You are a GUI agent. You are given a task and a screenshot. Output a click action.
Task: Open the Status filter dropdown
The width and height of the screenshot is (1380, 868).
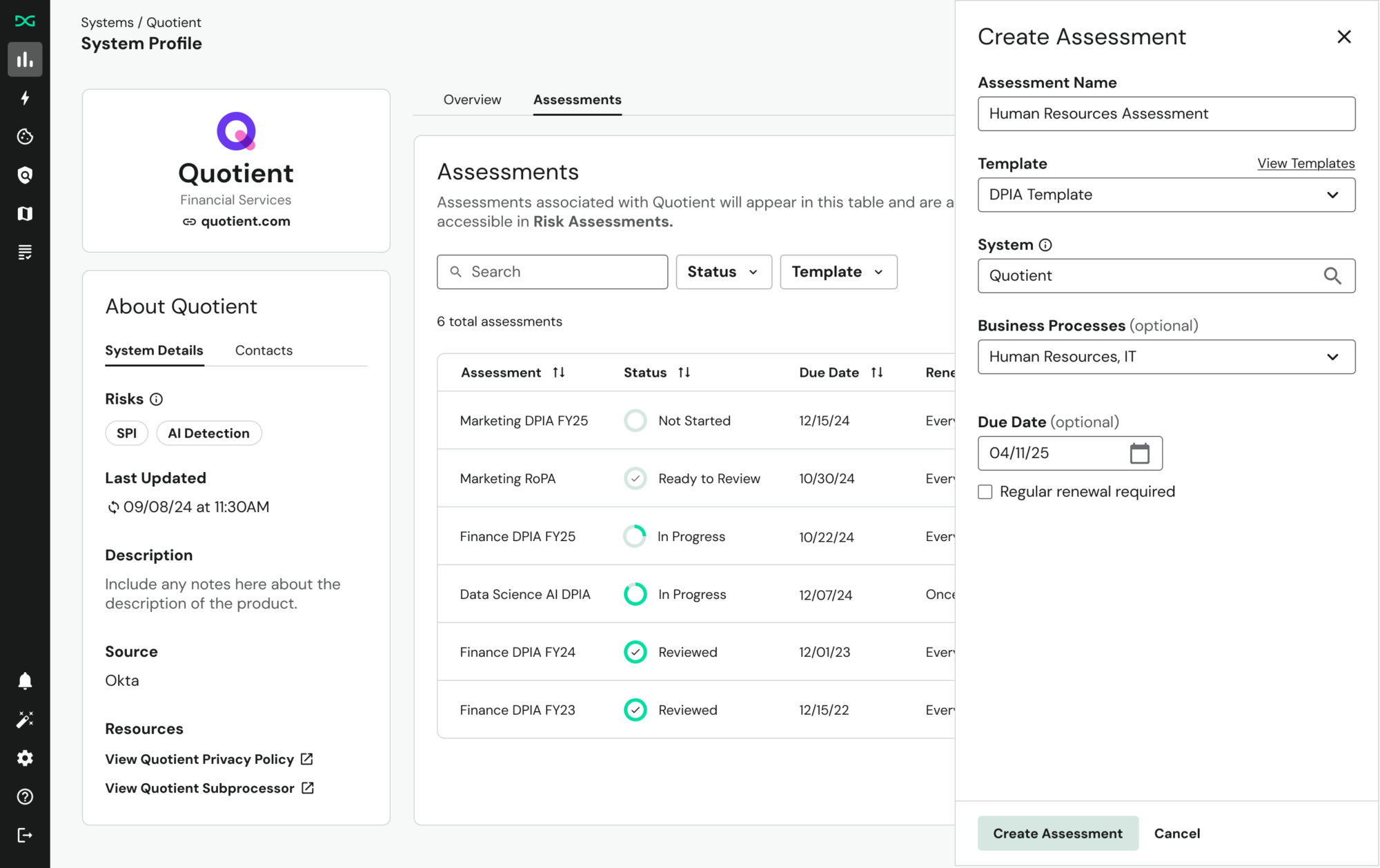[723, 272]
